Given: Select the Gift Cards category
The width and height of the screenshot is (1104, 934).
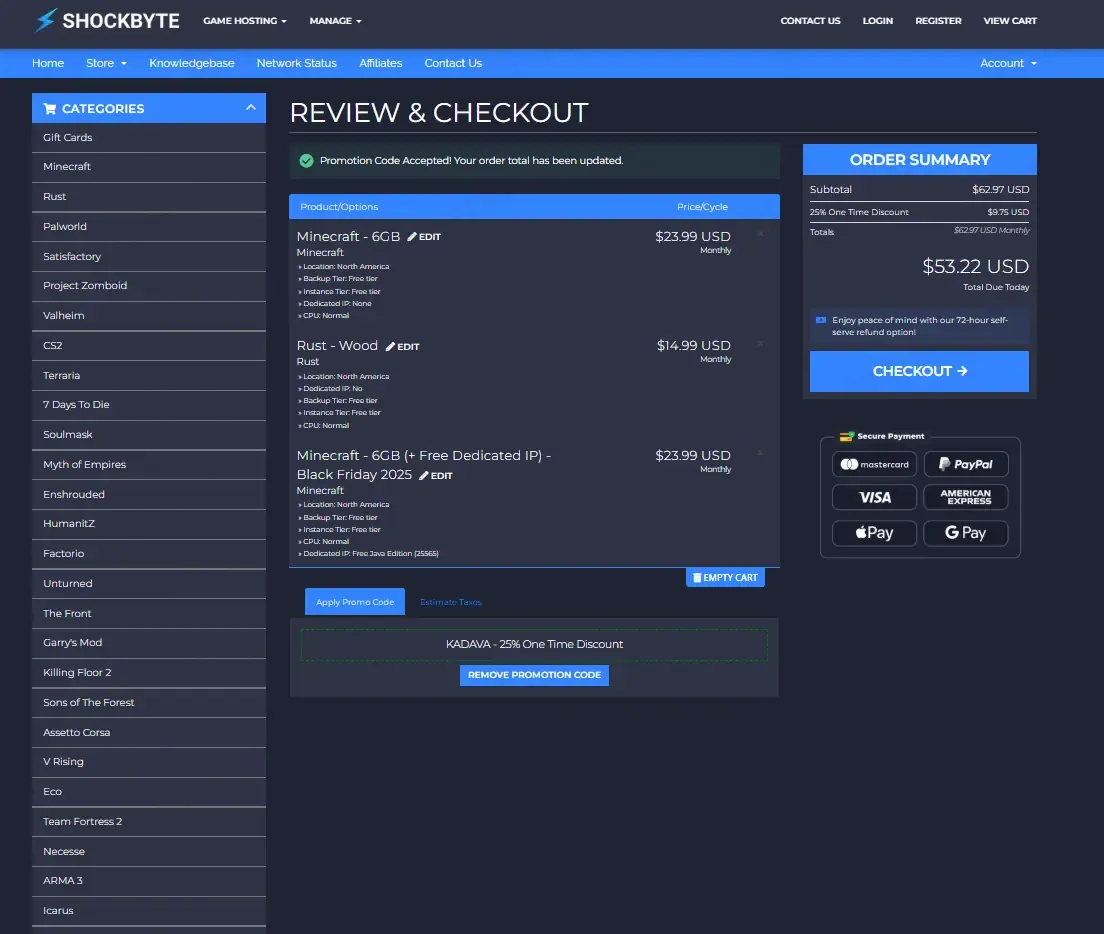Looking at the screenshot, I should click(149, 138).
